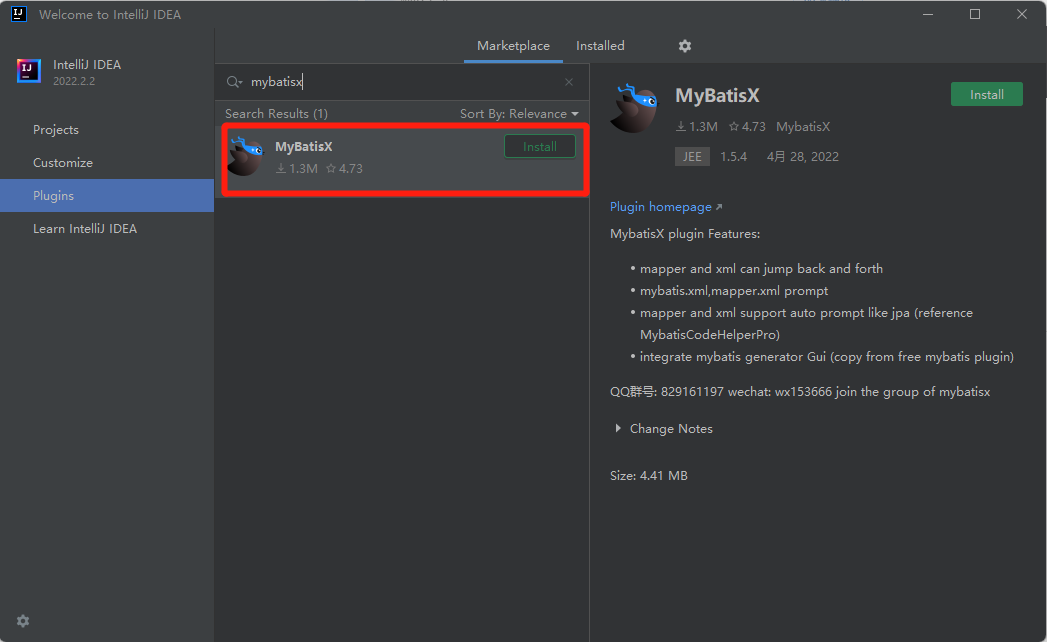
Task: Click the 1.3M downloads count in details
Action: coord(697,127)
